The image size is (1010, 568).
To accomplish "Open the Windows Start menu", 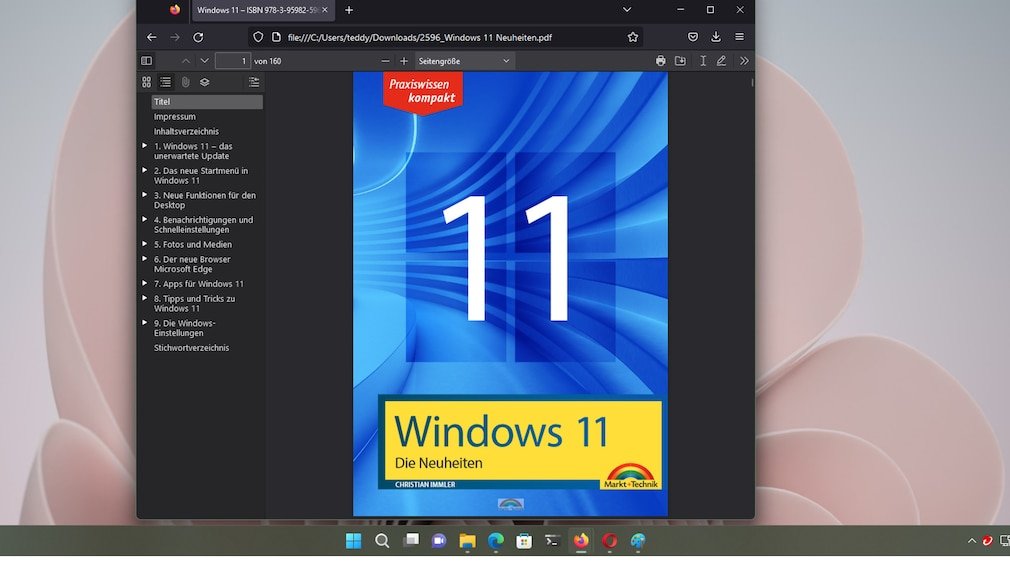I will (354, 541).
